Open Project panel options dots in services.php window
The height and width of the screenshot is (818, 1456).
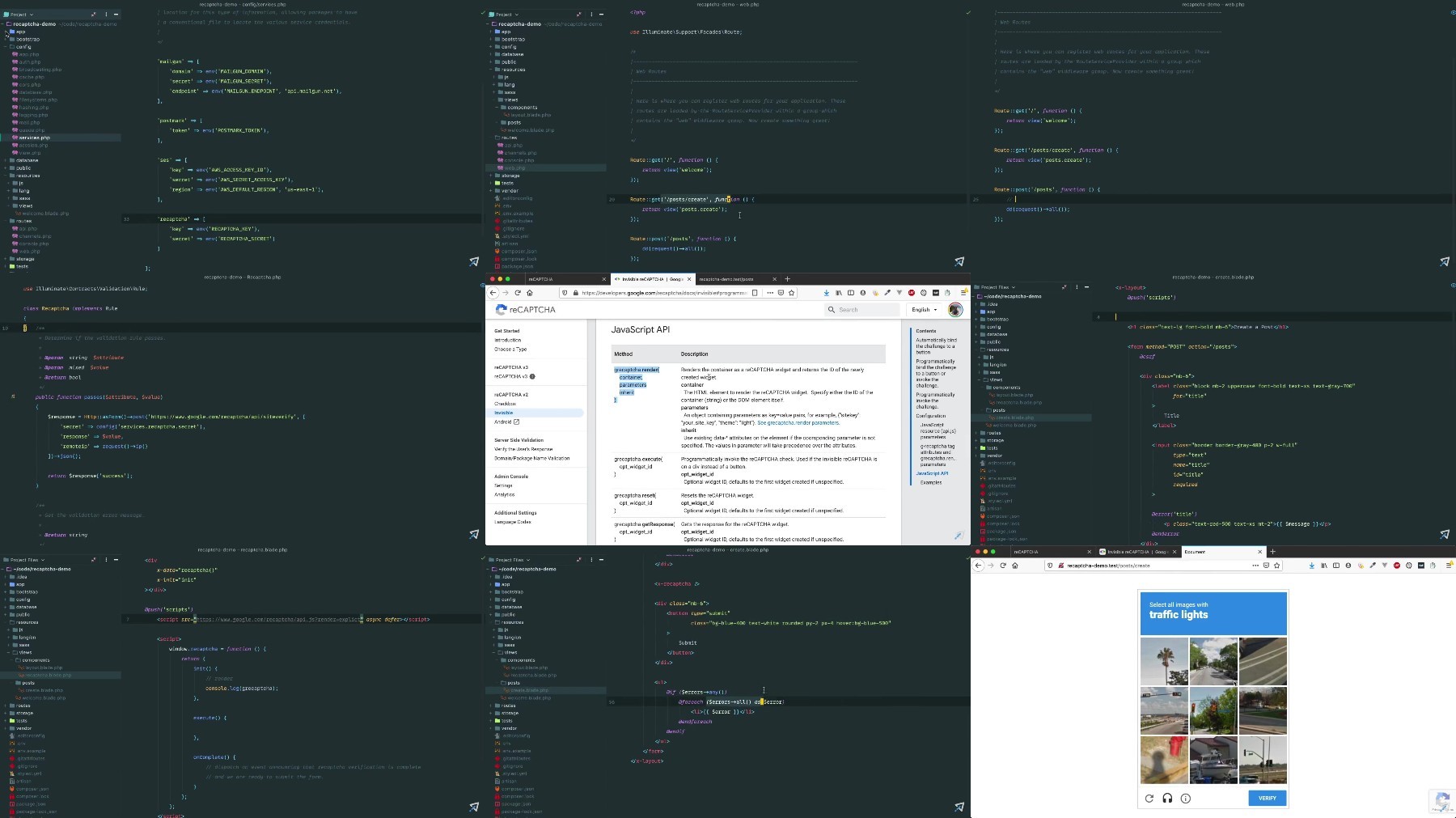(106, 15)
